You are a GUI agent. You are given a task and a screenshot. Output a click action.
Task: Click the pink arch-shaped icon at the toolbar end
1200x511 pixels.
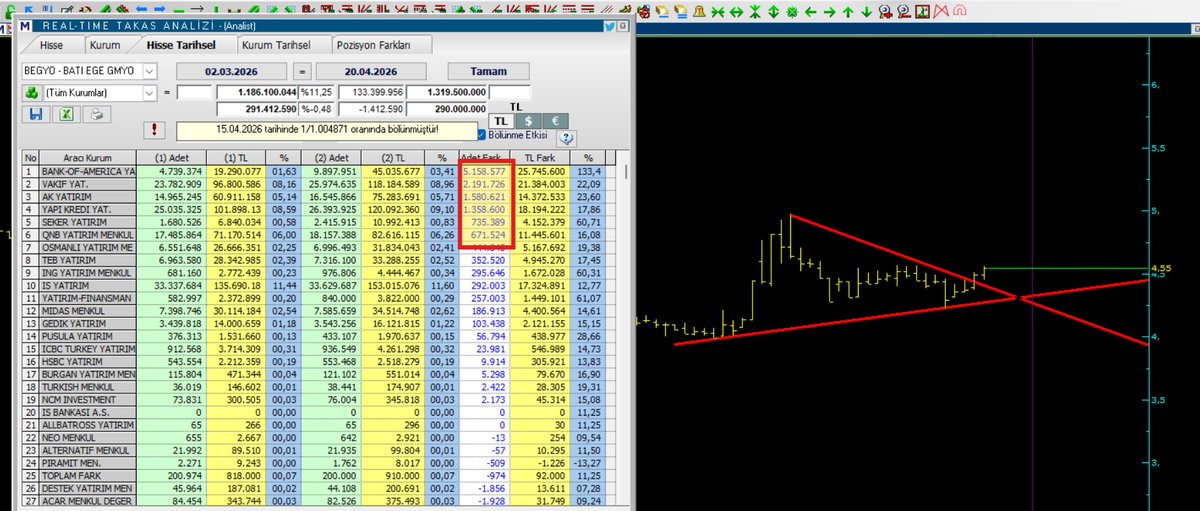click(960, 12)
